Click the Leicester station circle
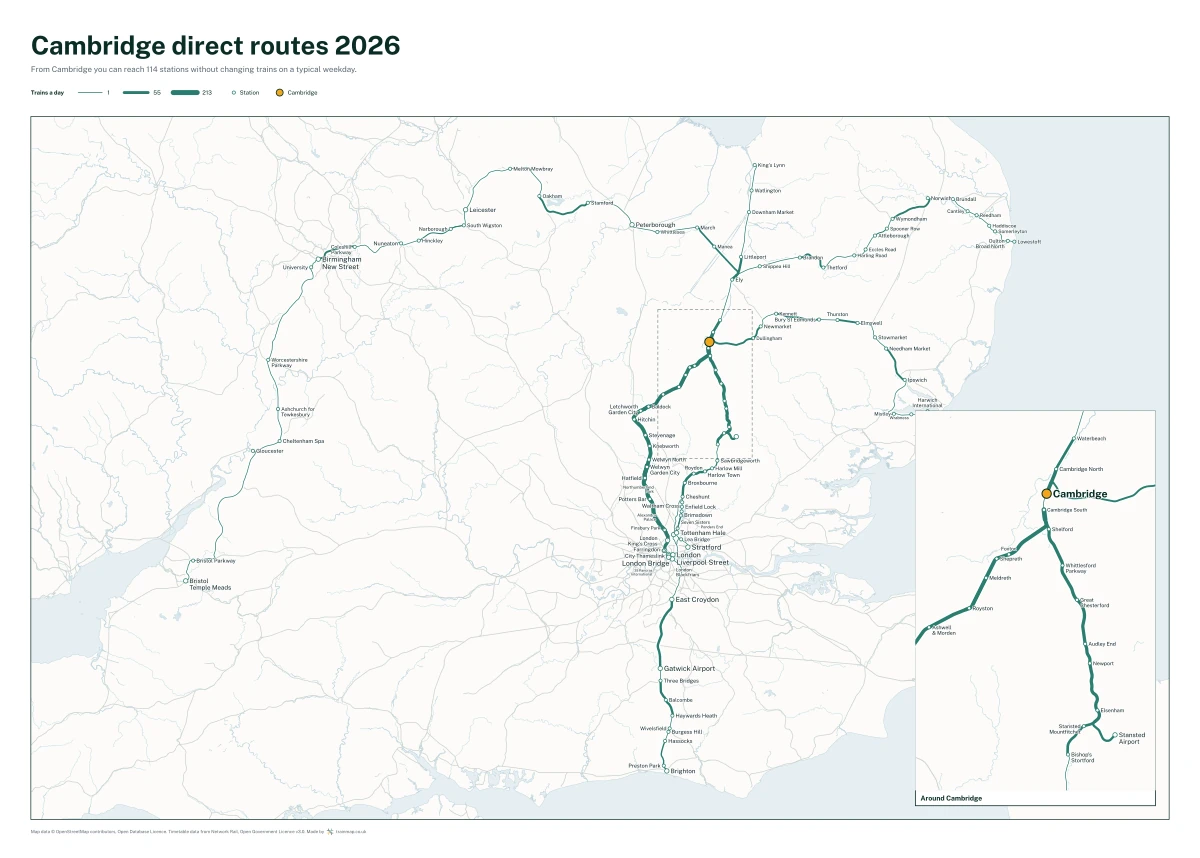Viewport: 1200px width, 858px height. coord(465,210)
